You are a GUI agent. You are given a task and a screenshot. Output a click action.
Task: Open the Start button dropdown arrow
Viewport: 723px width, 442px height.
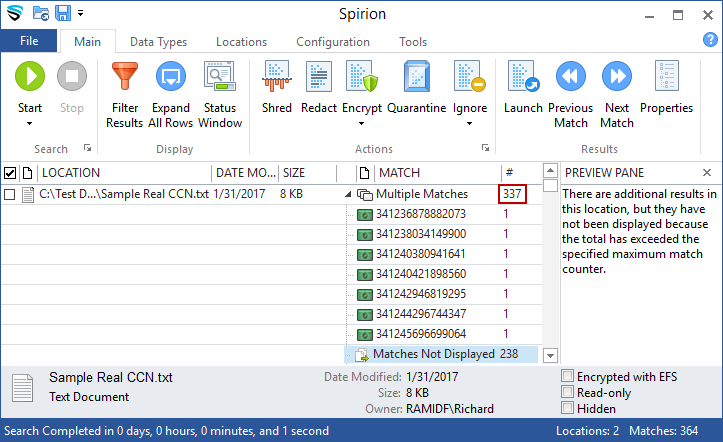pyautogui.click(x=30, y=124)
